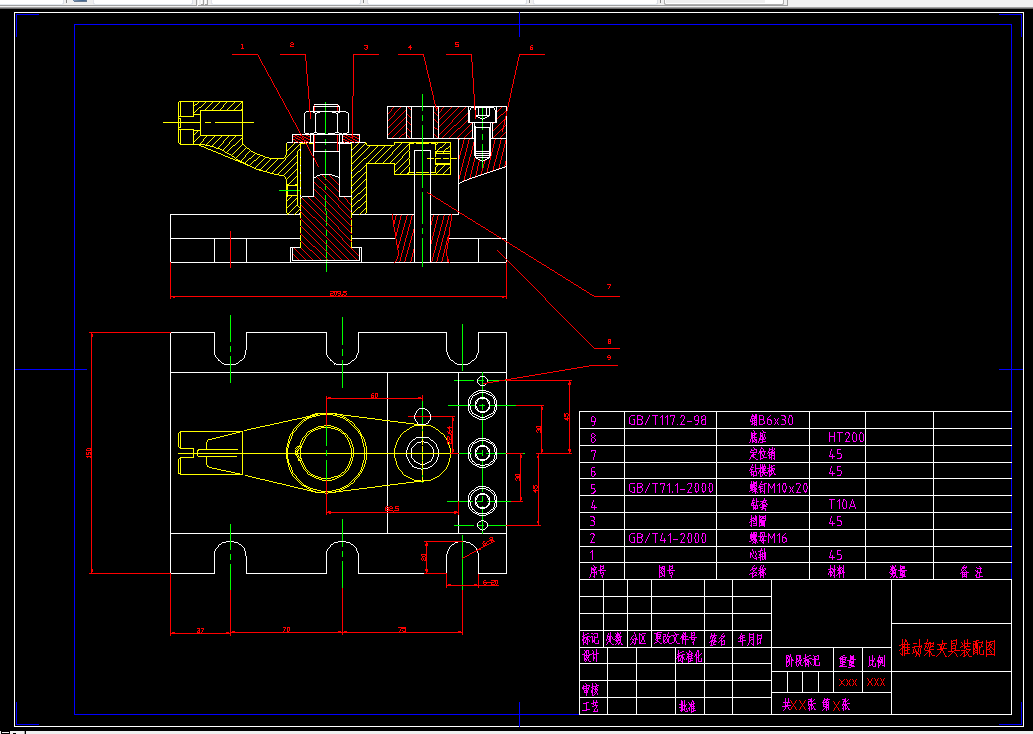
Task: Click the 批准 label in title block
Action: coord(687,707)
